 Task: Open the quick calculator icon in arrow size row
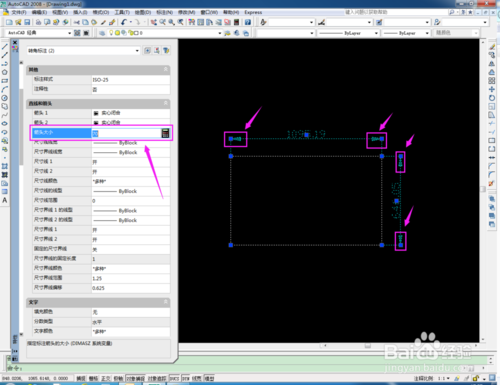[165, 133]
